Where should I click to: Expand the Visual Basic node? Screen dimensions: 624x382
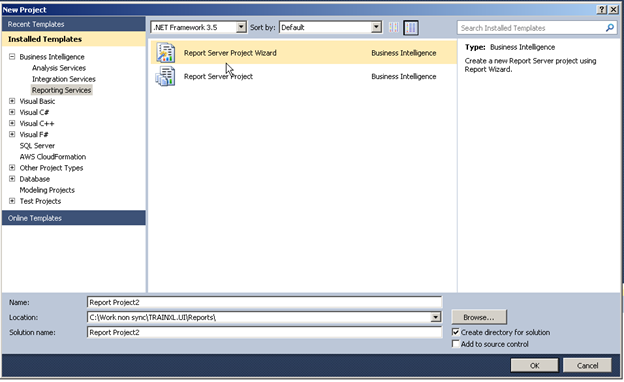click(x=12, y=101)
